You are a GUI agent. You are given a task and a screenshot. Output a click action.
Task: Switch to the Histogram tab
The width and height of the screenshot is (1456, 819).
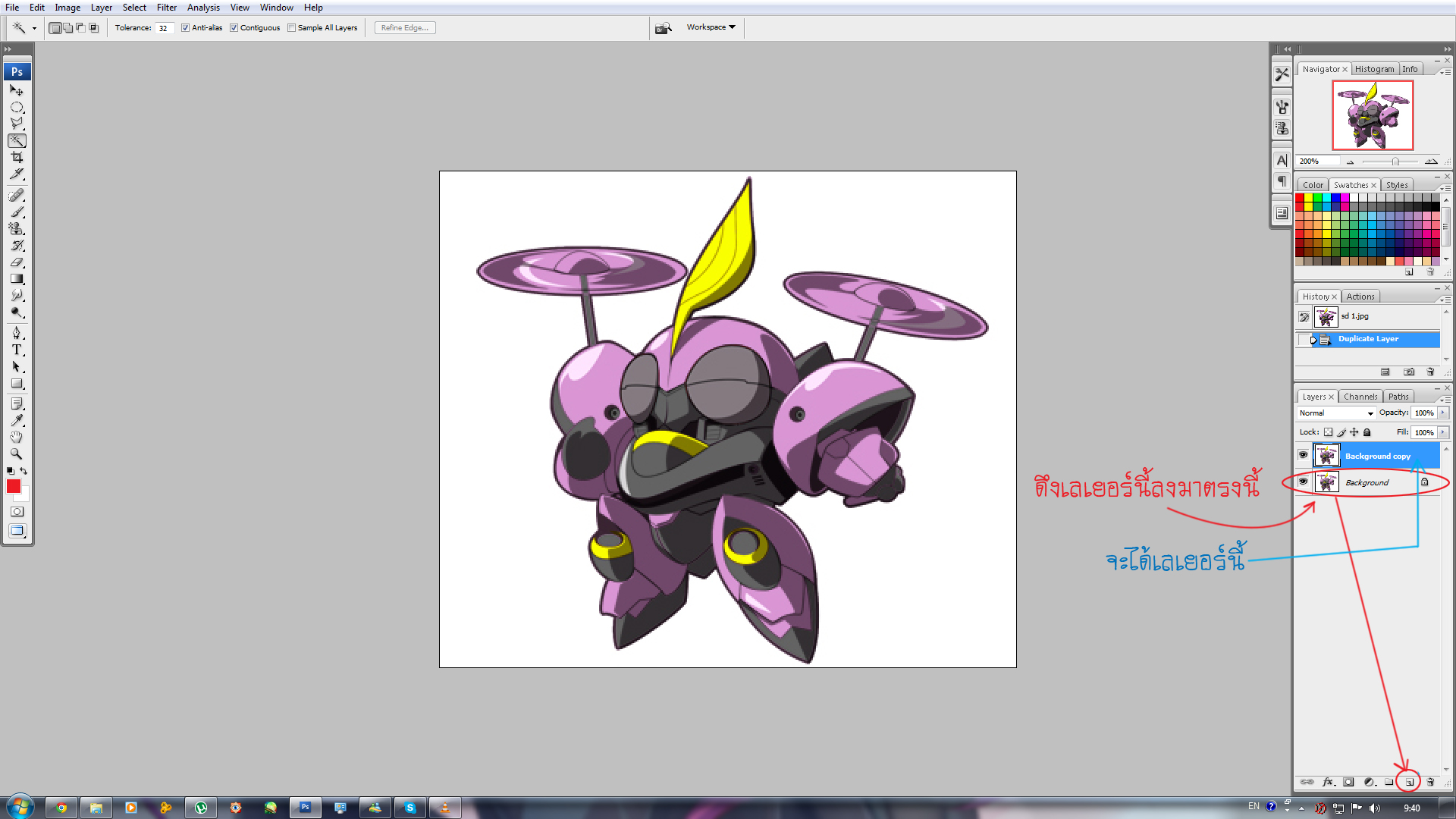[x=1374, y=69]
